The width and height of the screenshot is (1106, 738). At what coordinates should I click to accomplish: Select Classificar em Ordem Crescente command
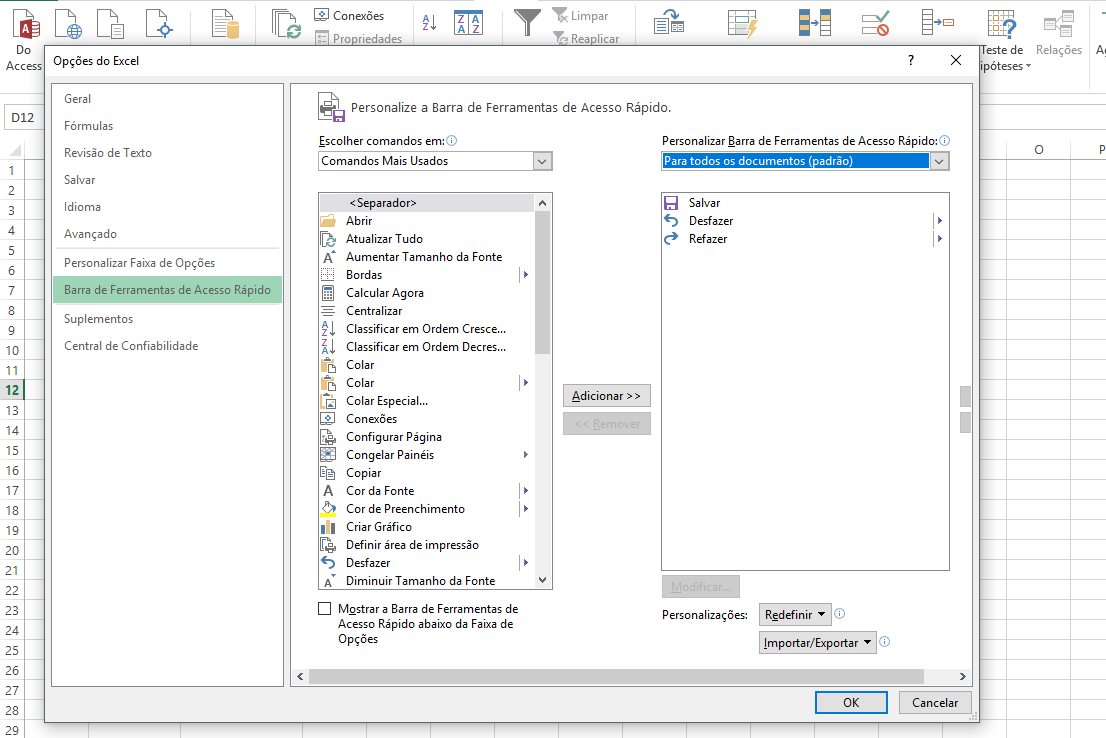click(426, 329)
